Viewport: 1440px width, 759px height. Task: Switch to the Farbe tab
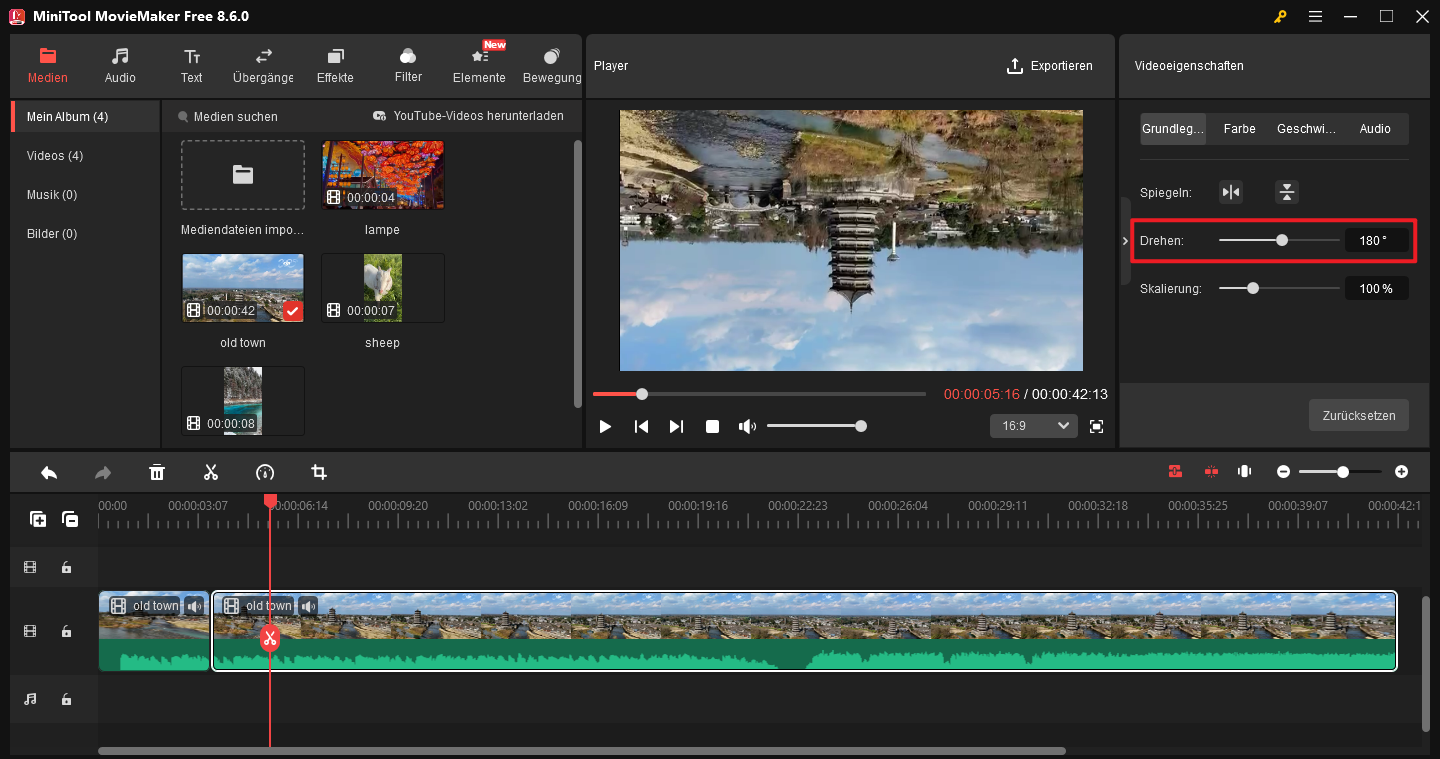pos(1239,128)
